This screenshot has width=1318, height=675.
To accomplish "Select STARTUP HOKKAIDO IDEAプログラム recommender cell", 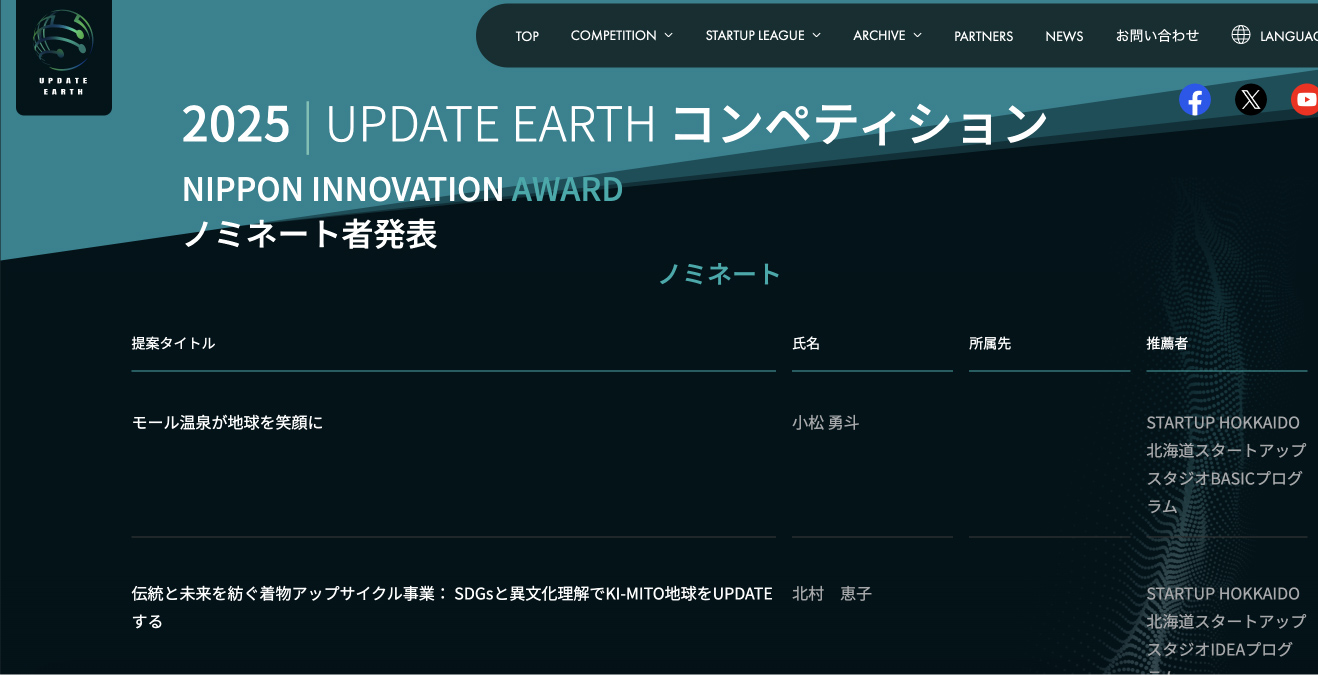I will (x=1226, y=628).
